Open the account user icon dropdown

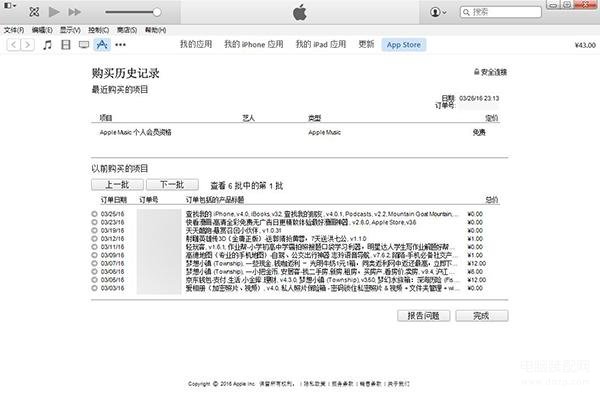point(438,12)
